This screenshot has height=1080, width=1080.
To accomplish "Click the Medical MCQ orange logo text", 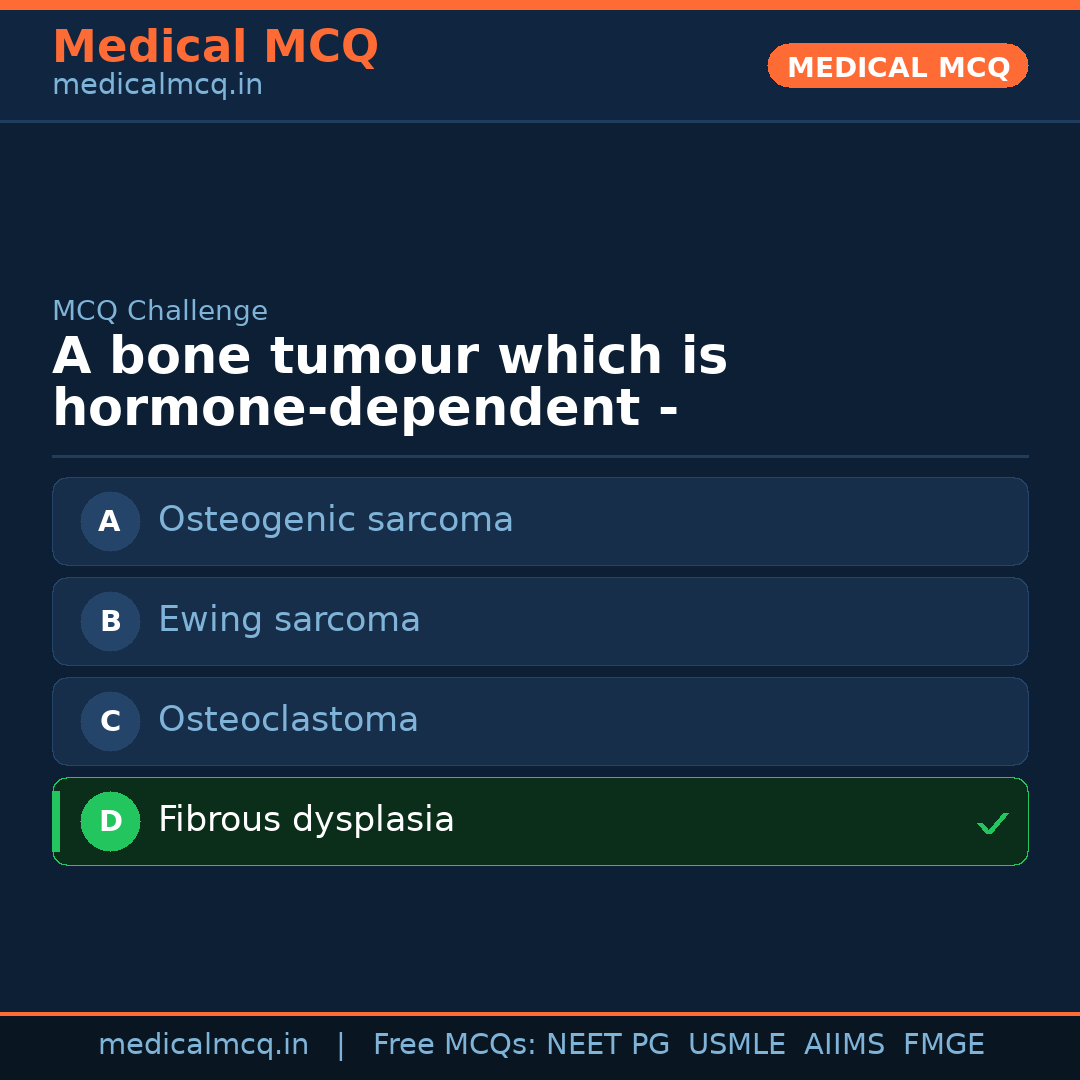I will (215, 46).
